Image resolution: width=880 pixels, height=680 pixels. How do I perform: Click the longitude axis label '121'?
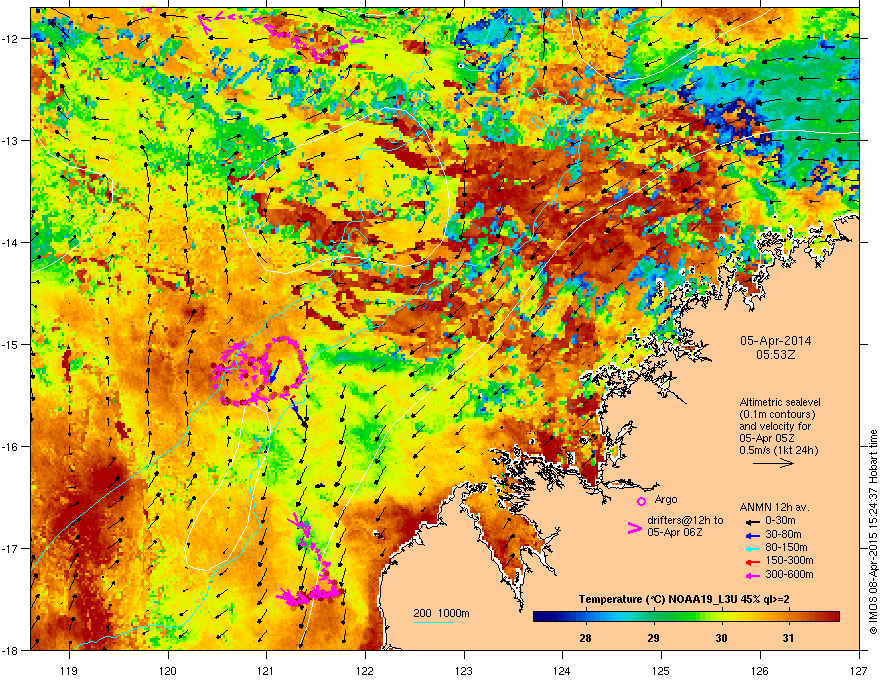click(x=266, y=670)
